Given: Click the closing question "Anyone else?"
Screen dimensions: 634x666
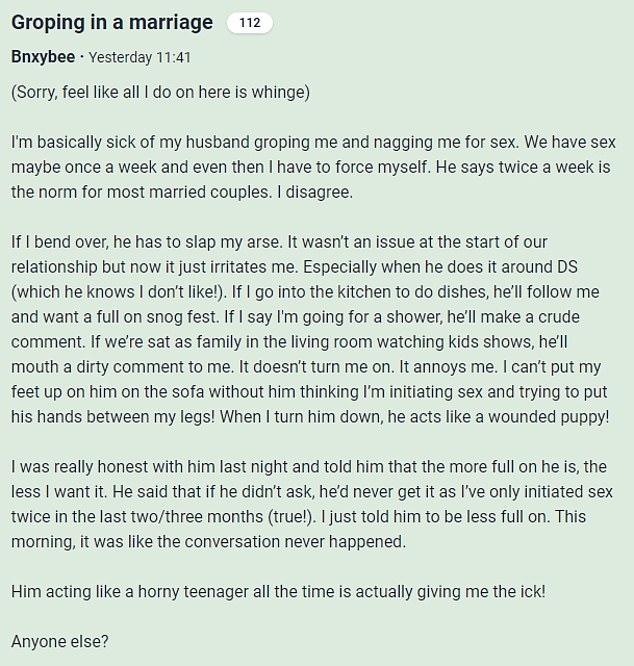Looking at the screenshot, I should click(60, 641).
